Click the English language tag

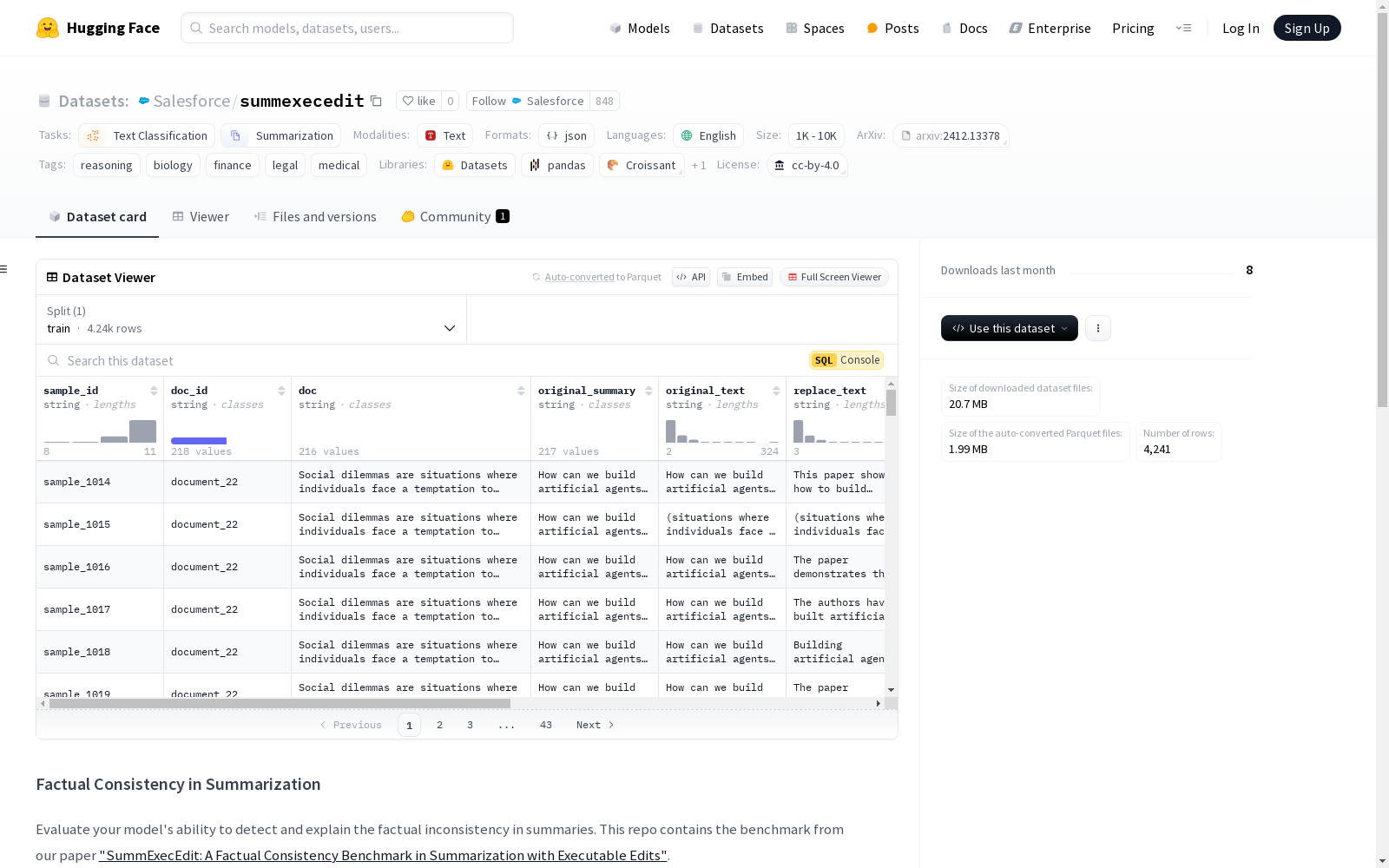708,135
